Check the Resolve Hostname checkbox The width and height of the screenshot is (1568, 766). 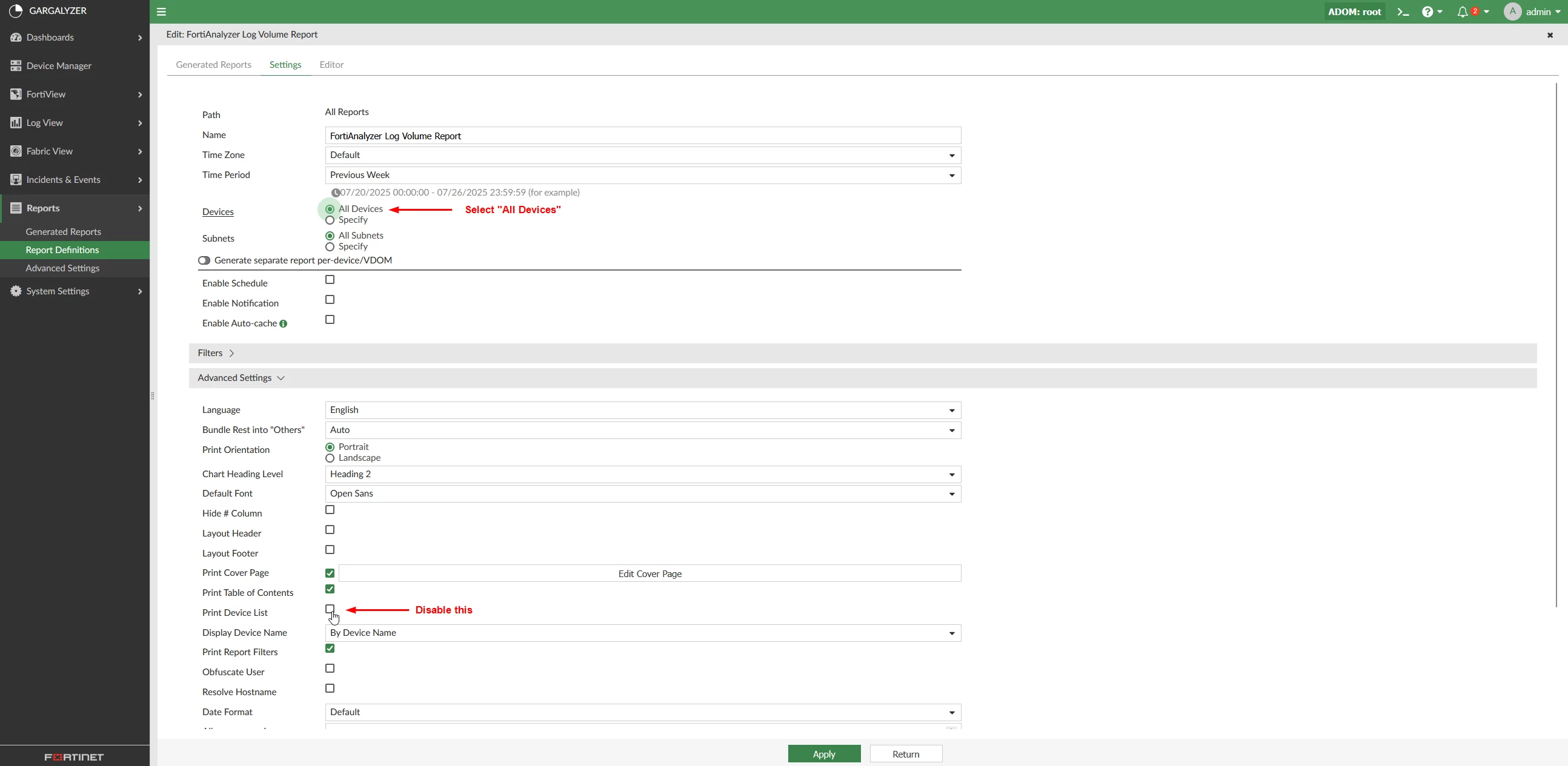click(x=330, y=688)
